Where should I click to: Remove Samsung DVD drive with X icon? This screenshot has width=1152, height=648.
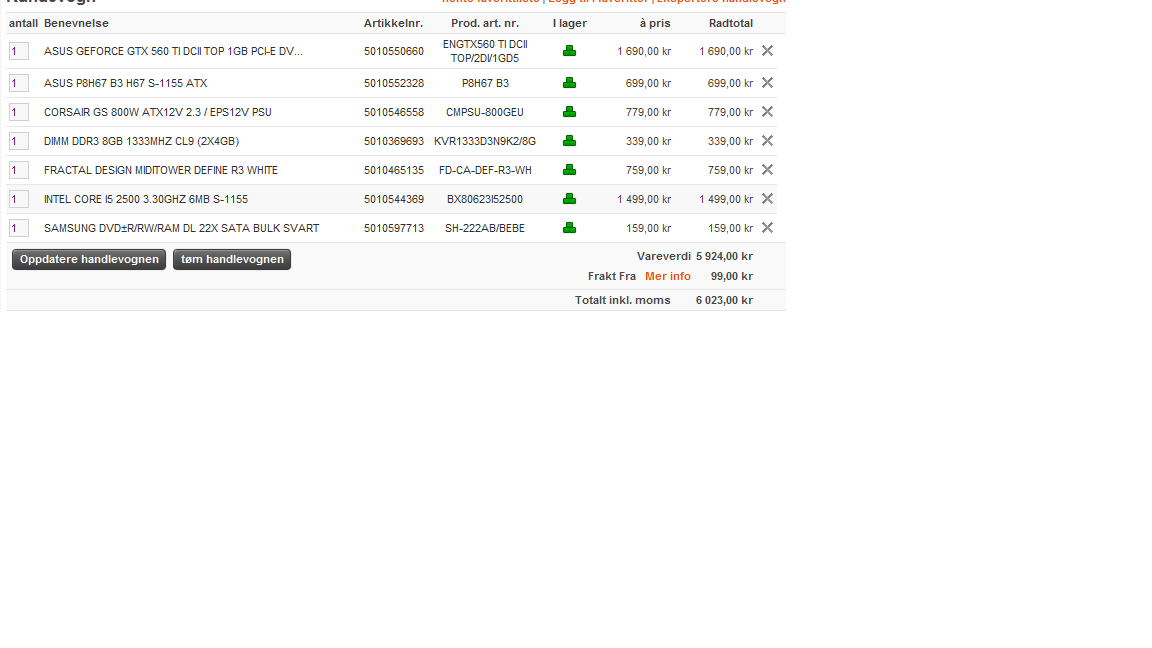point(767,228)
